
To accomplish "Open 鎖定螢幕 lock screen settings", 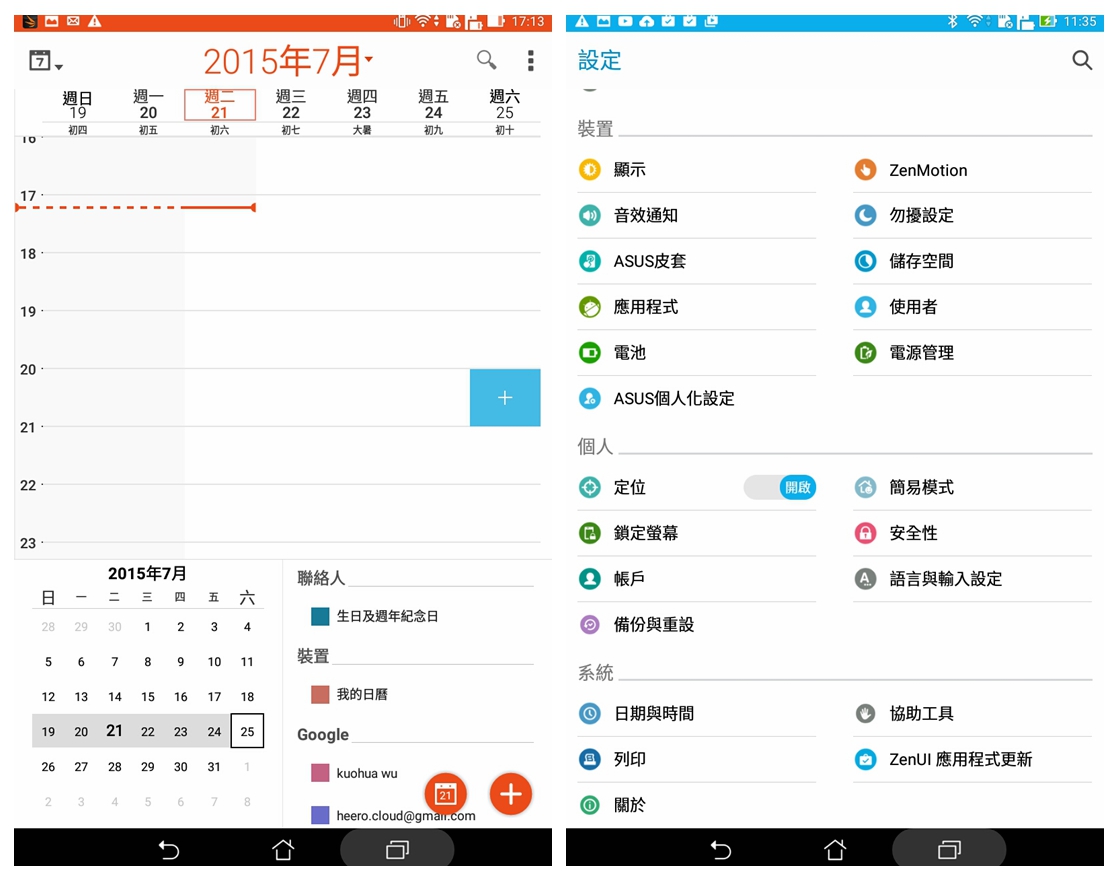I will 697,533.
